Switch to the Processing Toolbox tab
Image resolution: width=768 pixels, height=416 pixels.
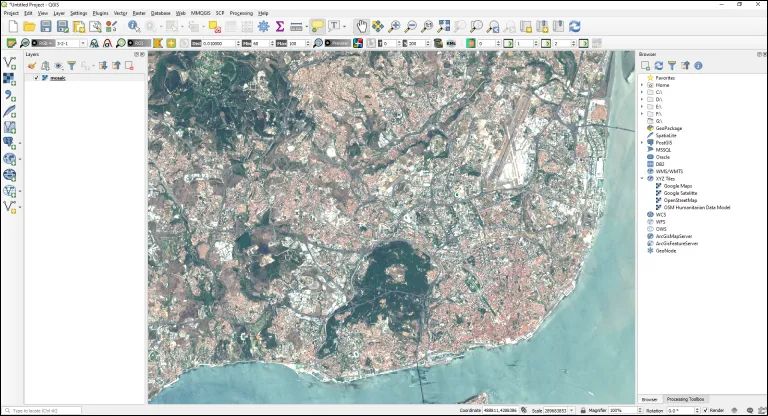[x=685, y=399]
